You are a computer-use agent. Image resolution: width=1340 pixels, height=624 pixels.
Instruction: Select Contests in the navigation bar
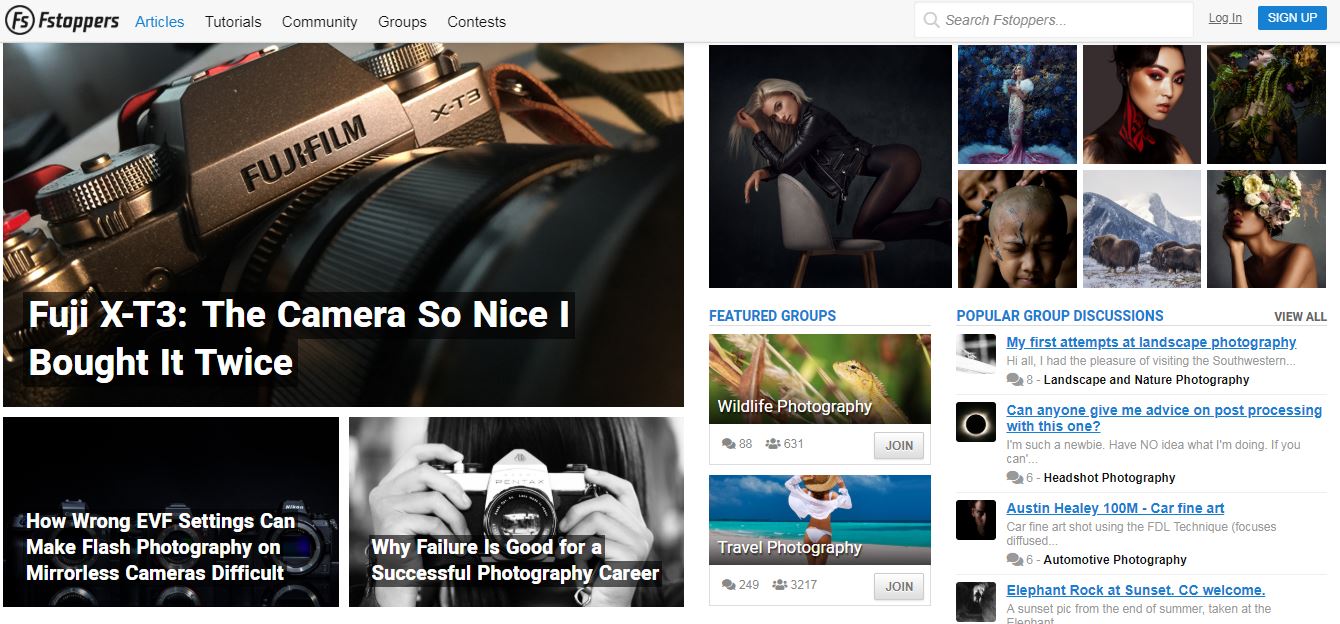coord(477,21)
